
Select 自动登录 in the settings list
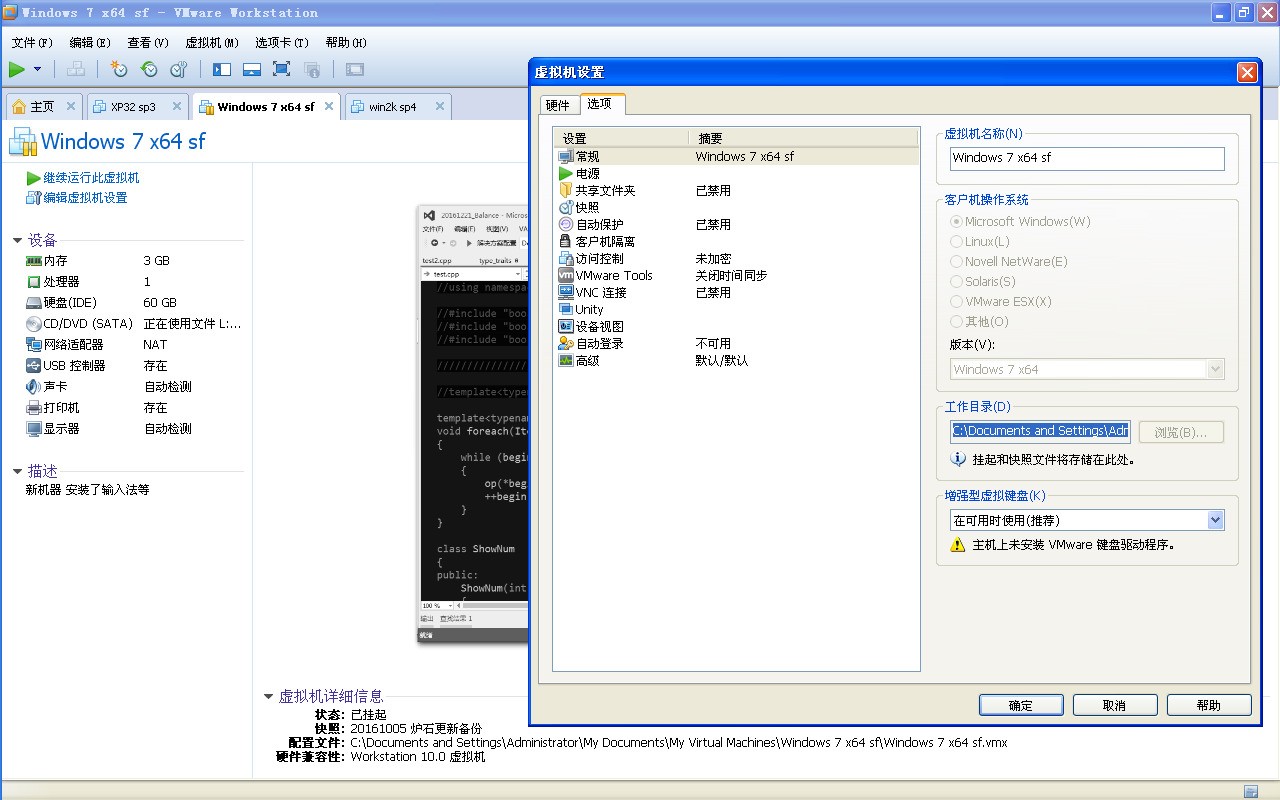point(736,344)
